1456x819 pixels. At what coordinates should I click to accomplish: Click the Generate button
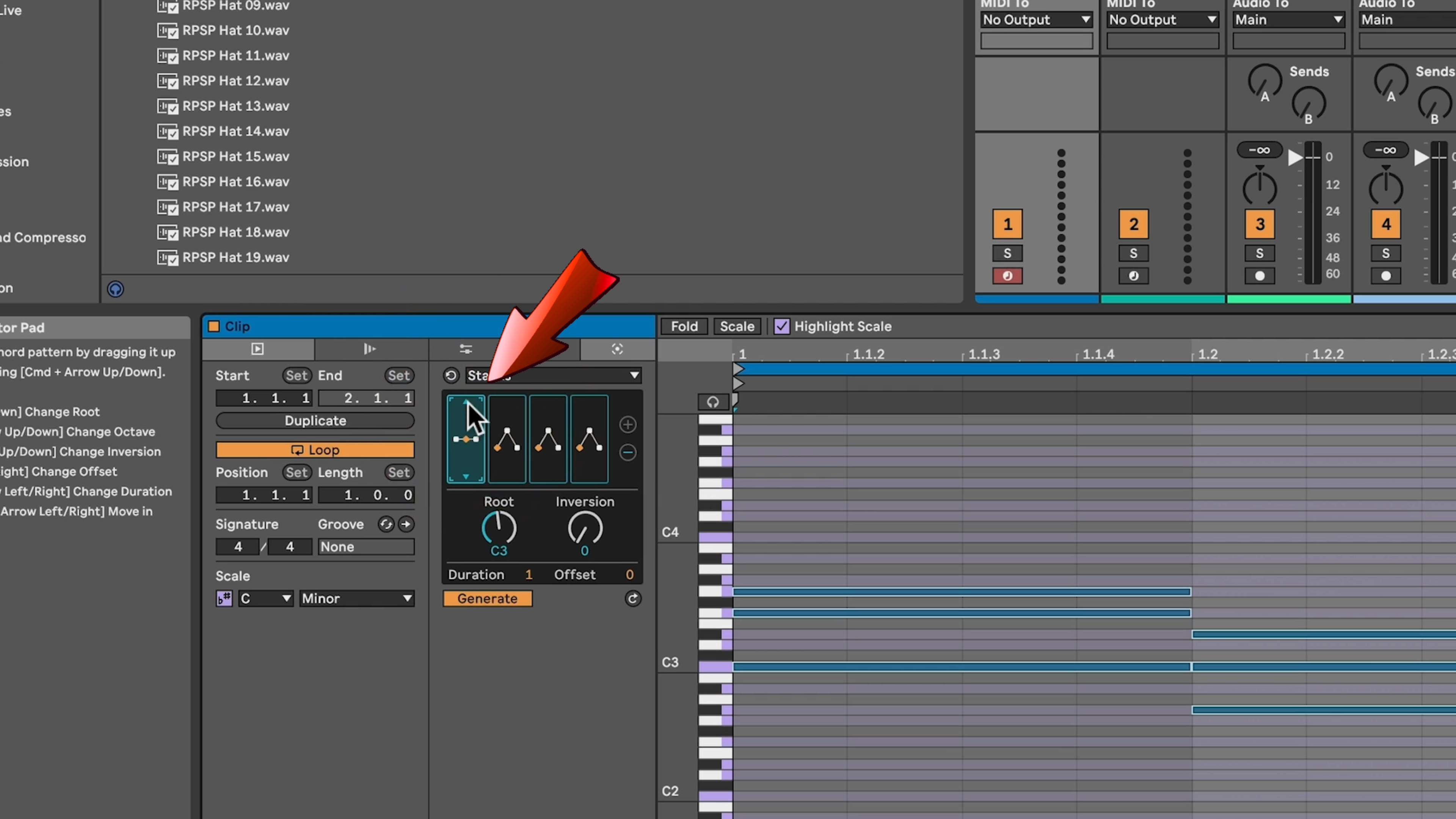tap(487, 598)
